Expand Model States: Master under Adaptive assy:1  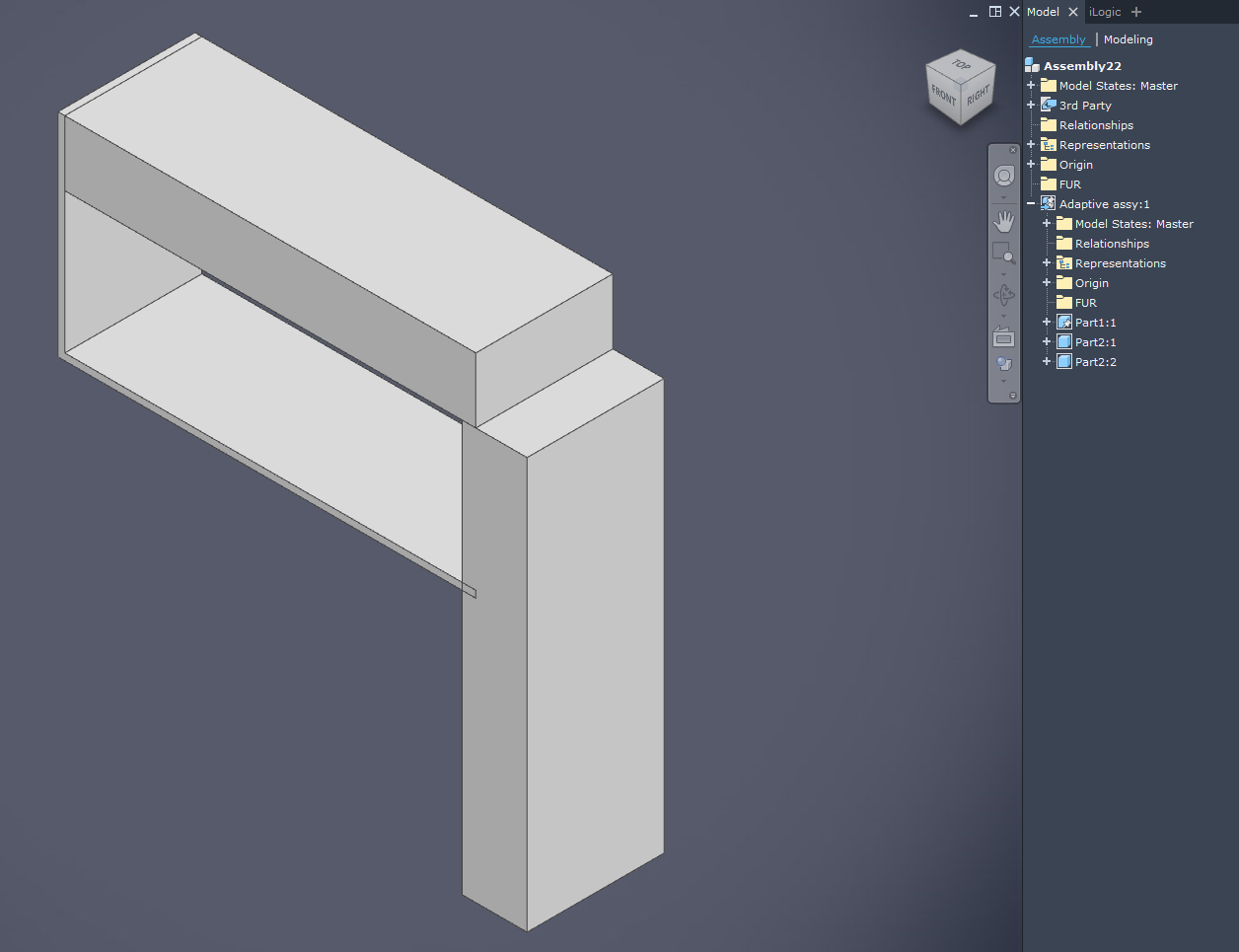(1047, 223)
